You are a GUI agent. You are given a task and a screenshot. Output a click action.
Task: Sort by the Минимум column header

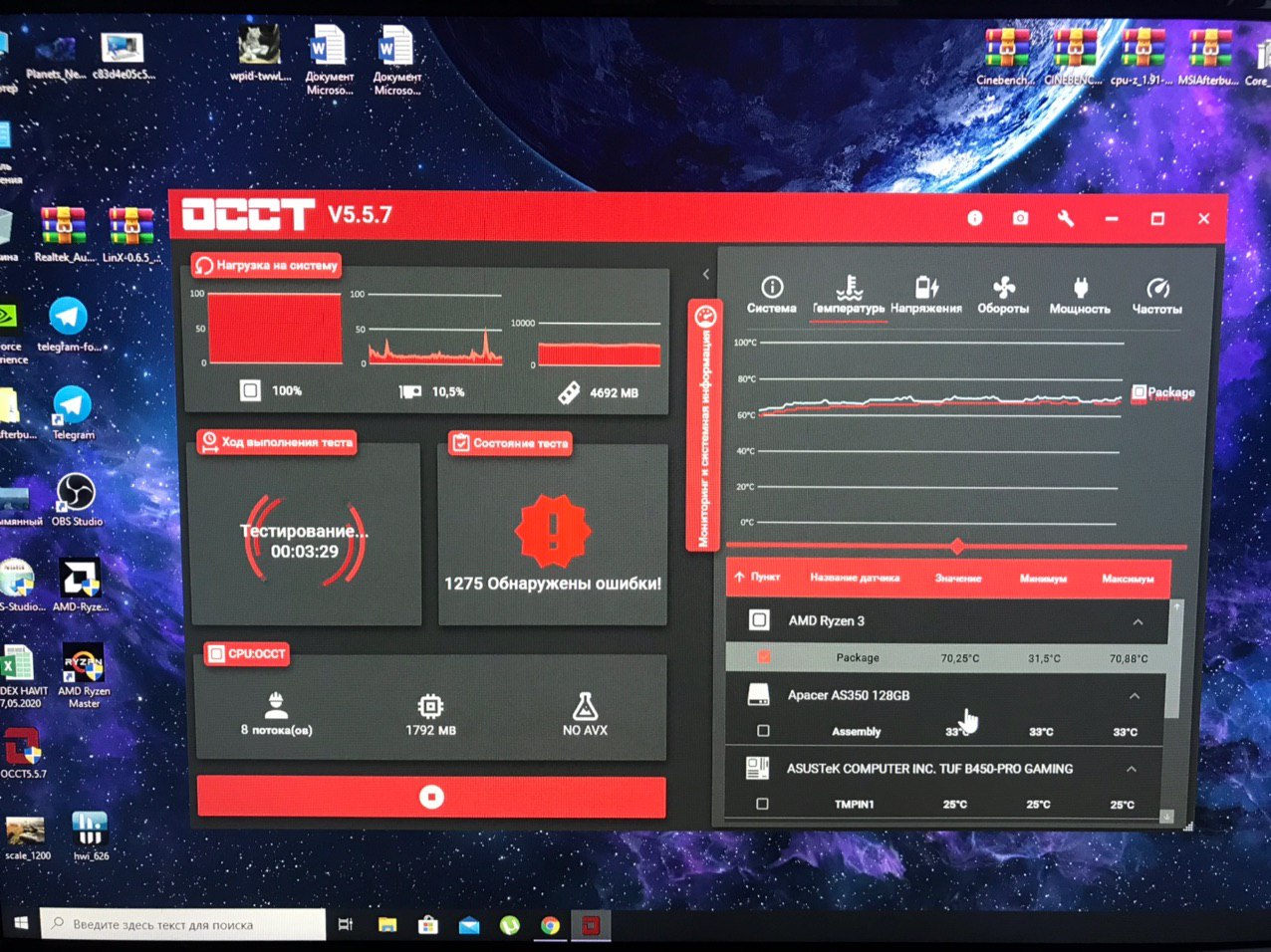pos(1043,578)
